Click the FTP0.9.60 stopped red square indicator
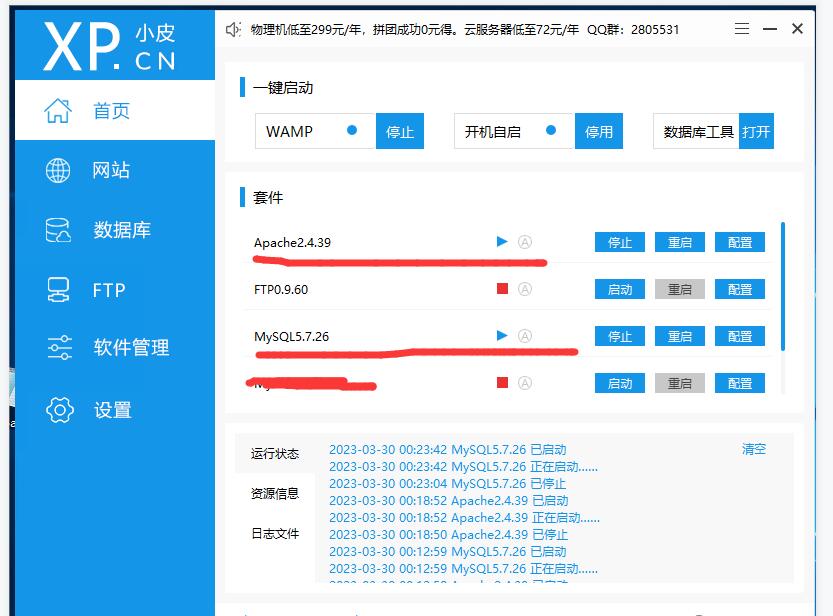 [x=502, y=289]
